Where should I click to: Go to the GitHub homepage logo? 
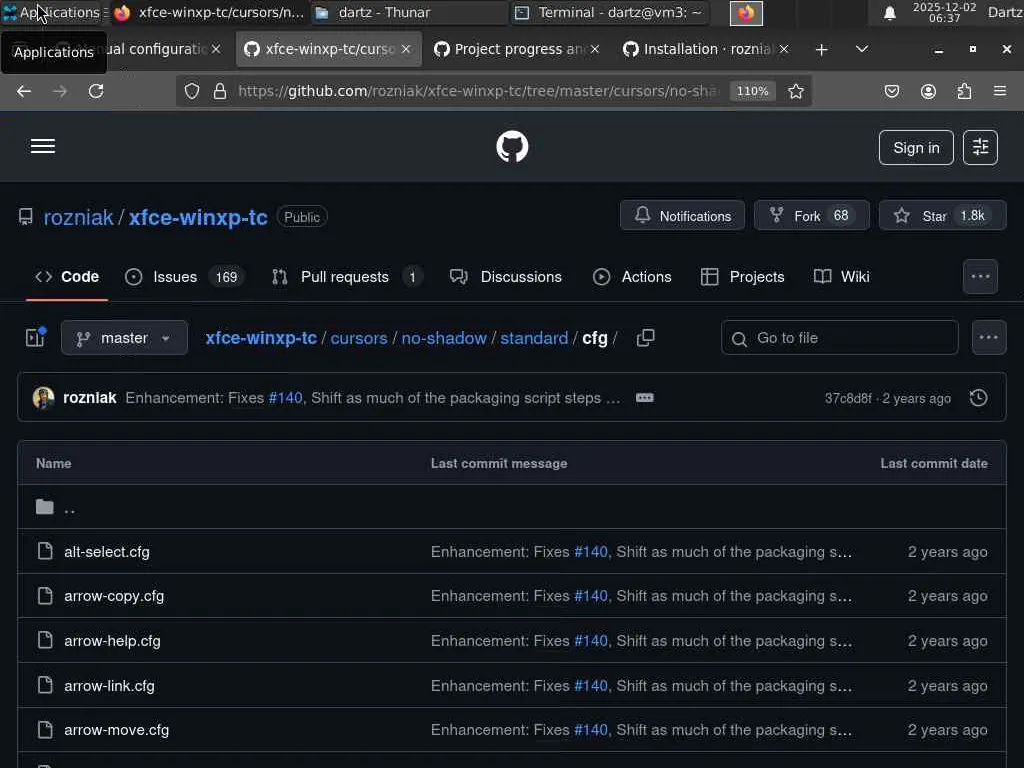coord(512,146)
